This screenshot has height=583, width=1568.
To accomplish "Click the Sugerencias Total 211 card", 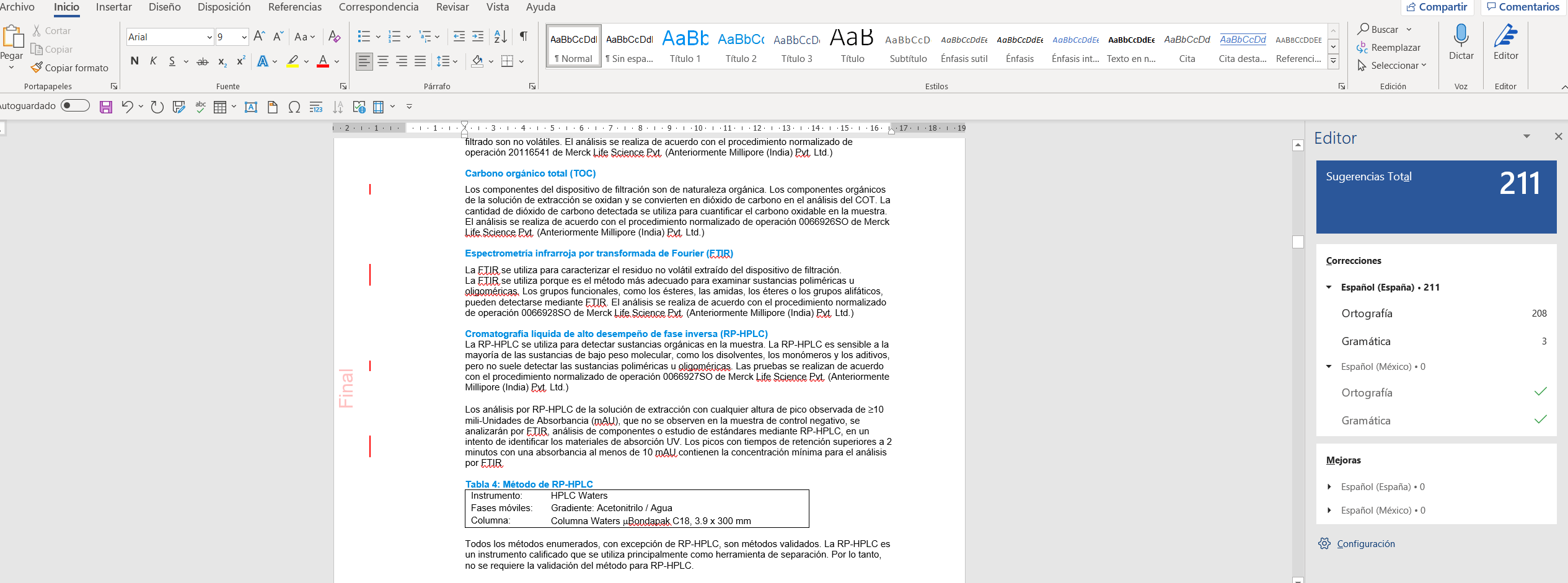I will tap(1436, 197).
